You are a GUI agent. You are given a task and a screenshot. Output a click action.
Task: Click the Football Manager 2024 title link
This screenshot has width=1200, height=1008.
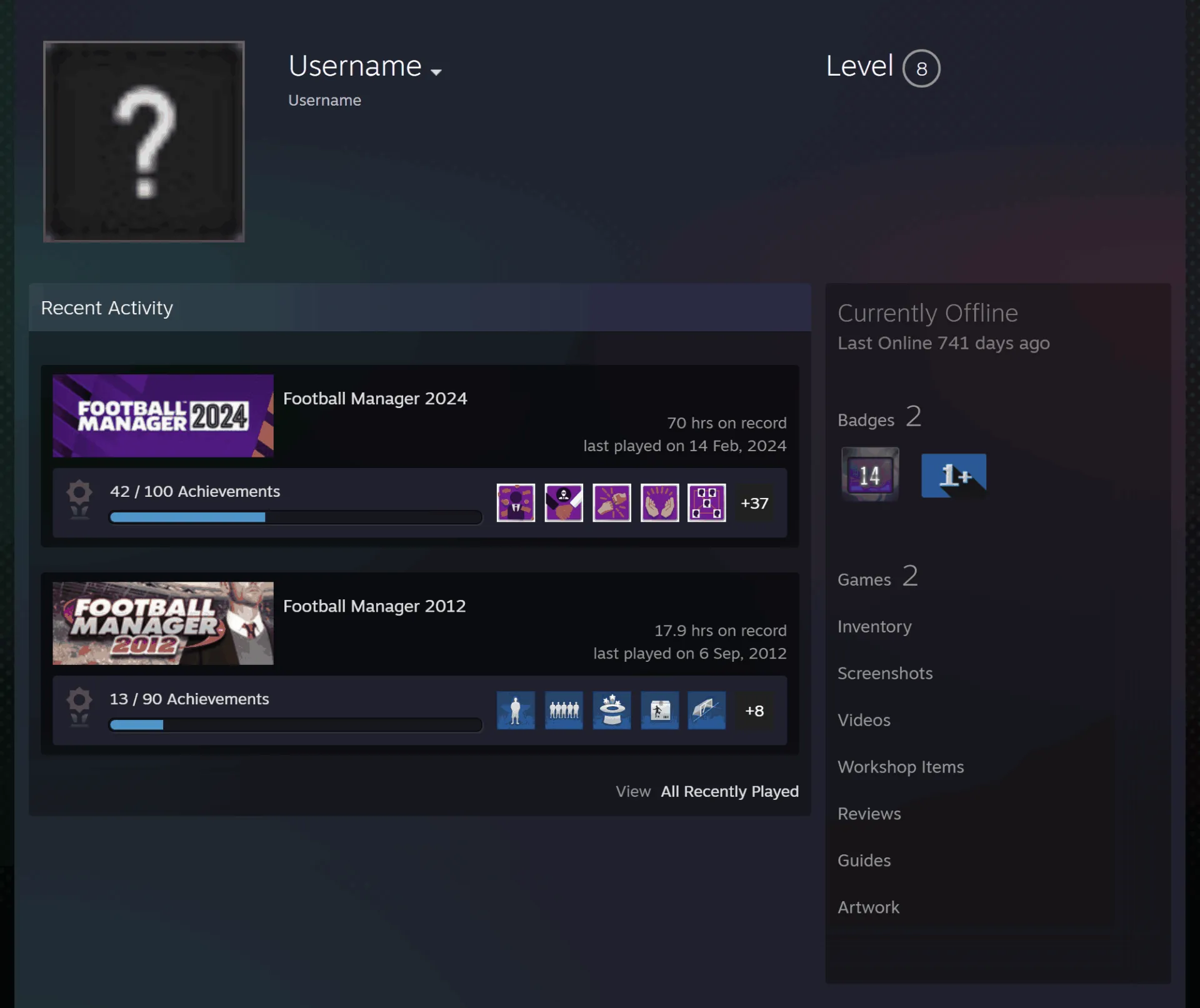(x=375, y=398)
